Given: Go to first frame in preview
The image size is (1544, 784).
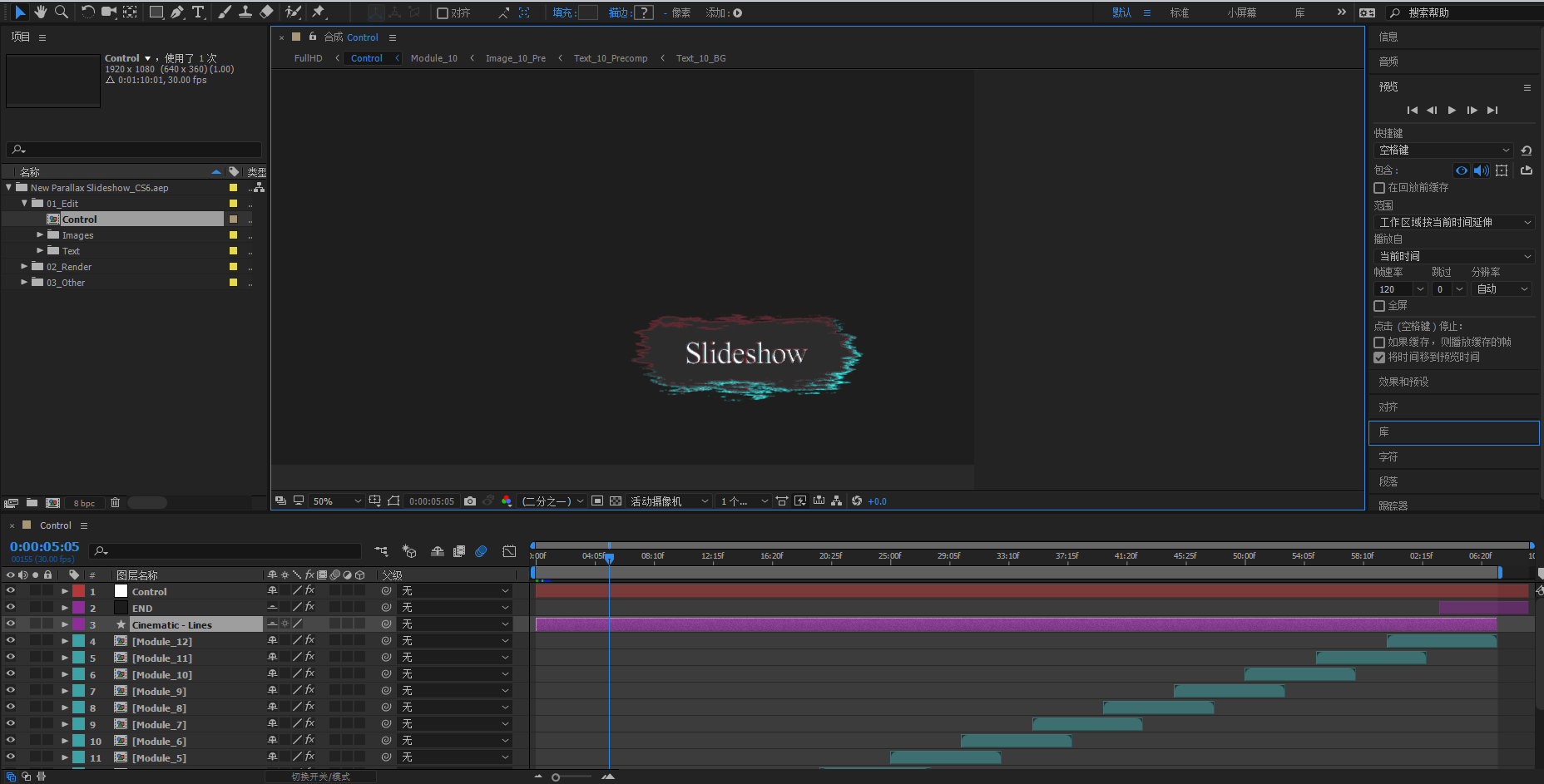Looking at the screenshot, I should (x=1412, y=111).
